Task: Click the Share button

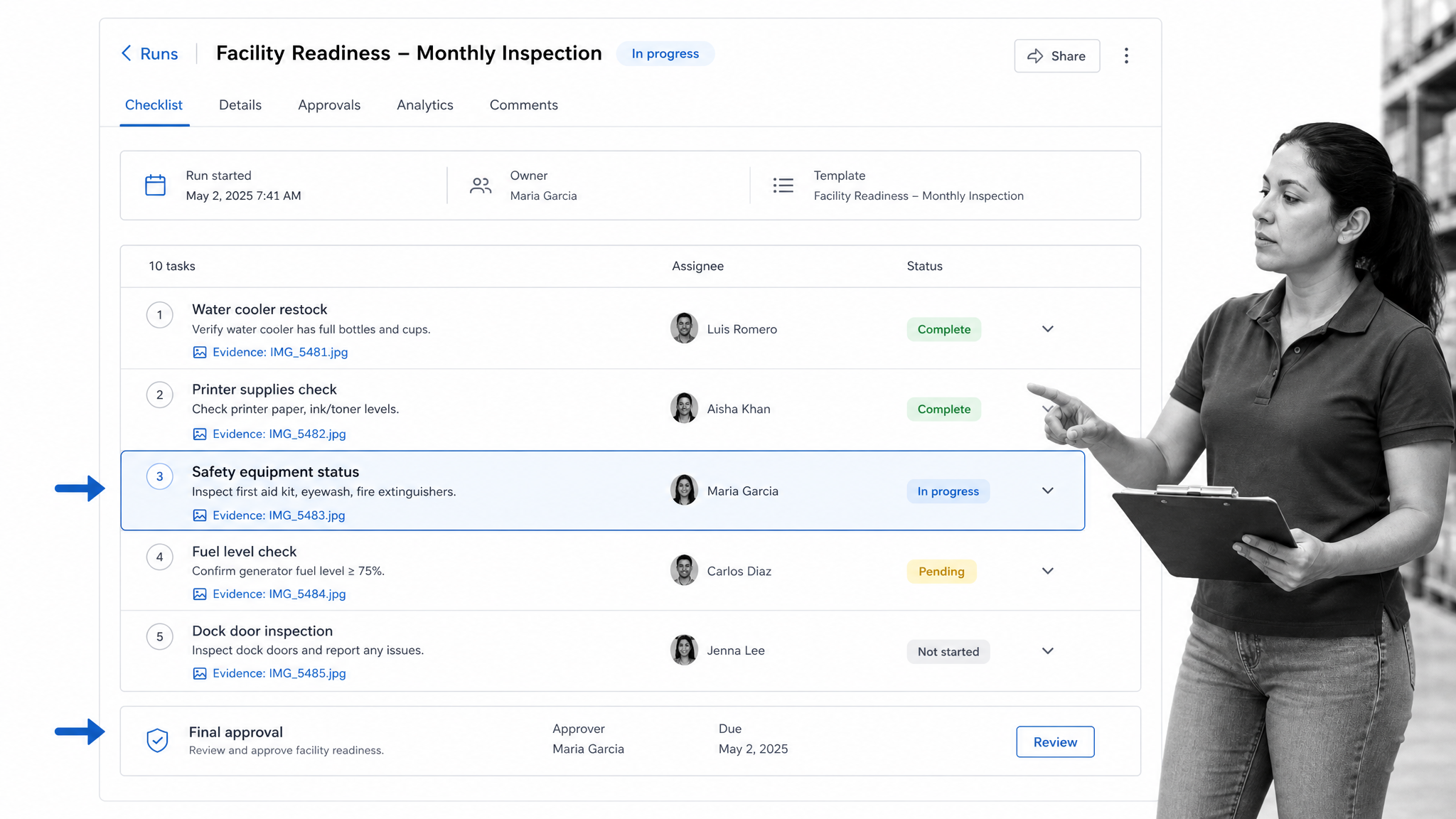Action: 1056,56
